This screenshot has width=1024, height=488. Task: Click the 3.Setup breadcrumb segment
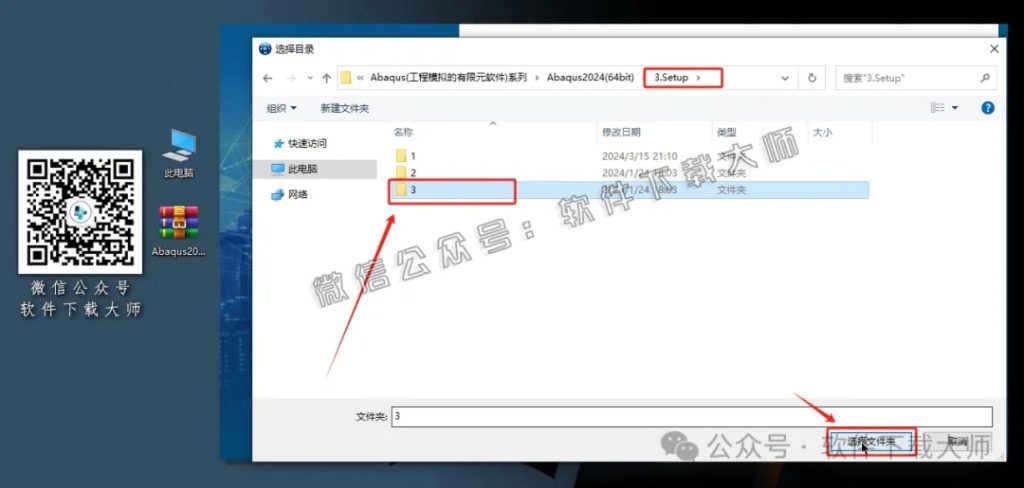click(671, 77)
